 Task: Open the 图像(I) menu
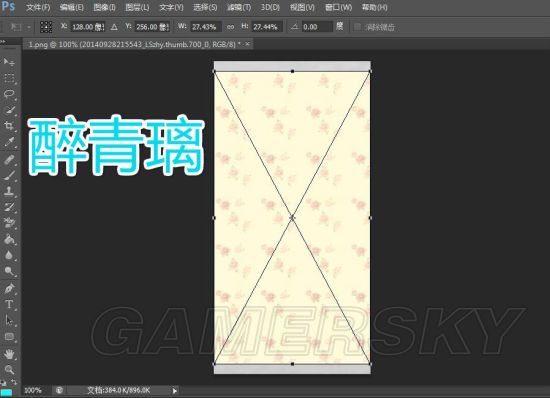tap(104, 7)
